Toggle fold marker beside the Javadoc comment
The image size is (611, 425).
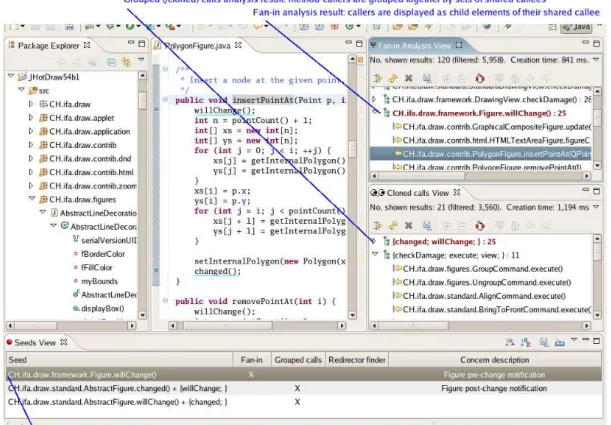click(x=165, y=69)
